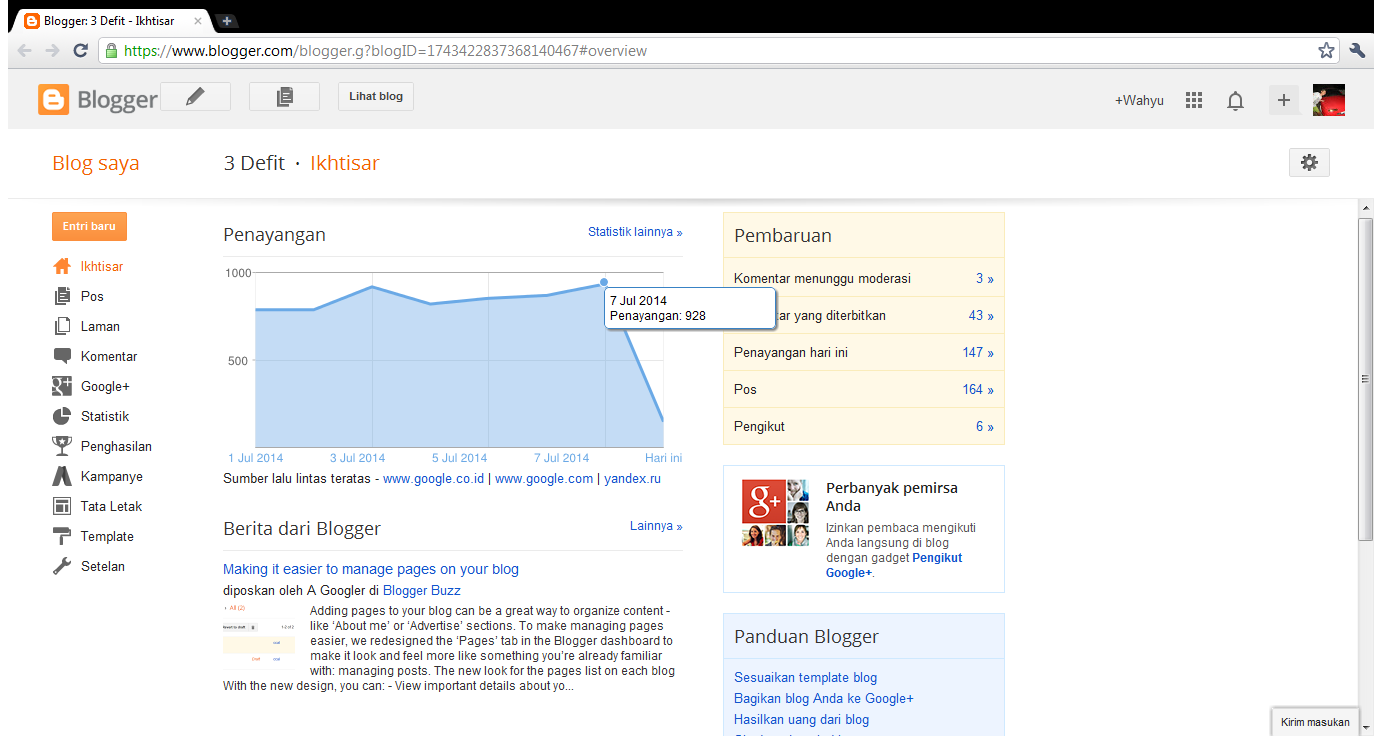Viewport: 1382px width, 744px height.
Task: Create new post with pencil icon
Action: (x=195, y=96)
